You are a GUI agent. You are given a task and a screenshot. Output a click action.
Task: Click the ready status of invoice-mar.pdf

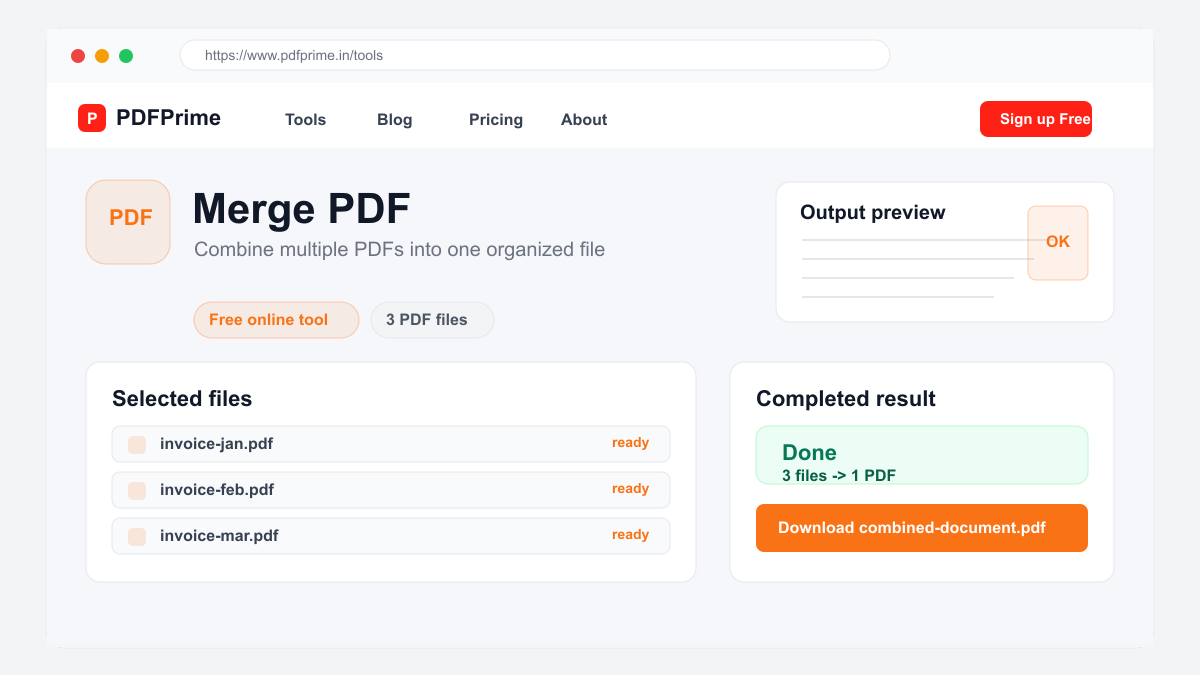click(x=631, y=535)
